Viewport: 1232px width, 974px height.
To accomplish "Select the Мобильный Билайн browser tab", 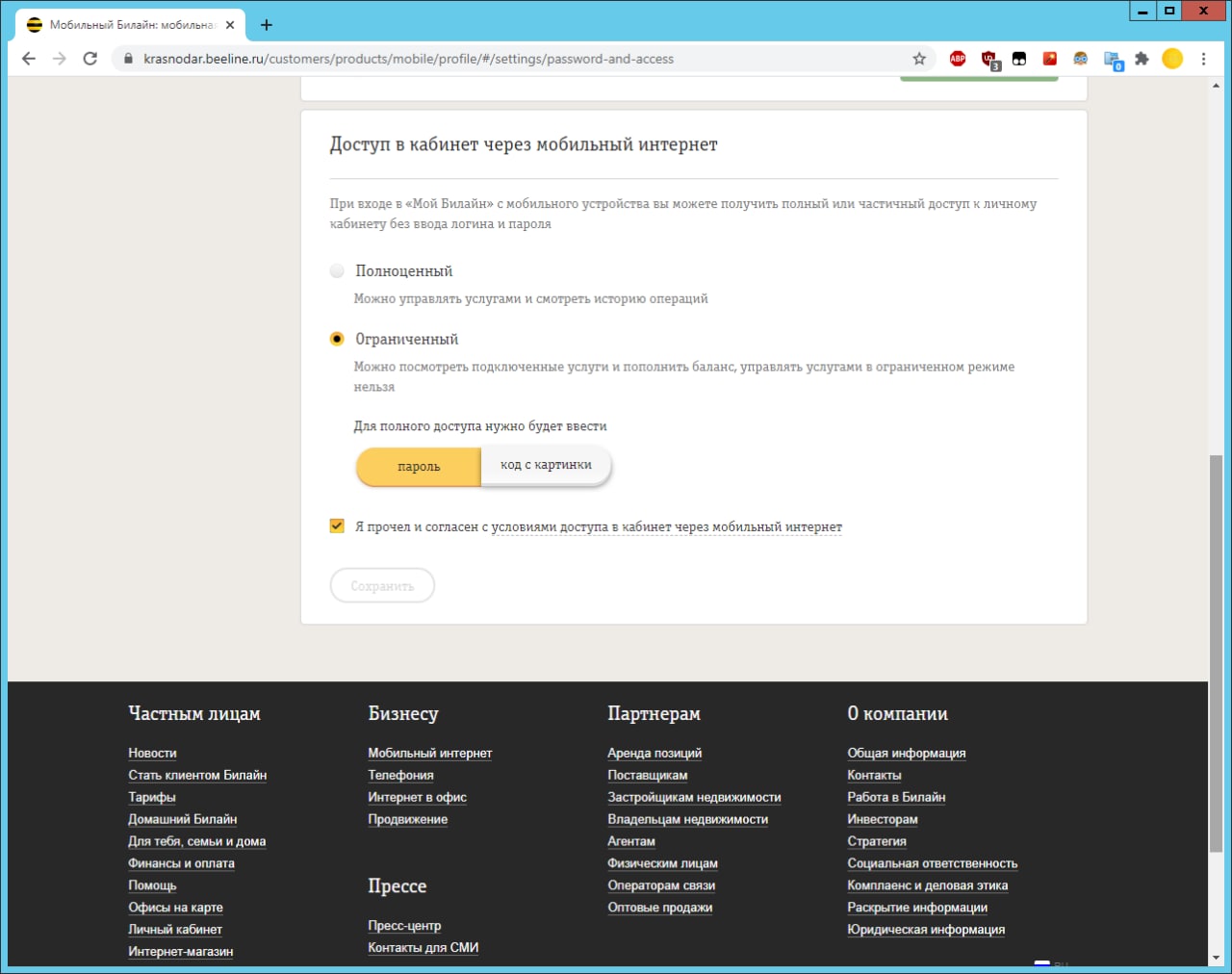I will (130, 25).
